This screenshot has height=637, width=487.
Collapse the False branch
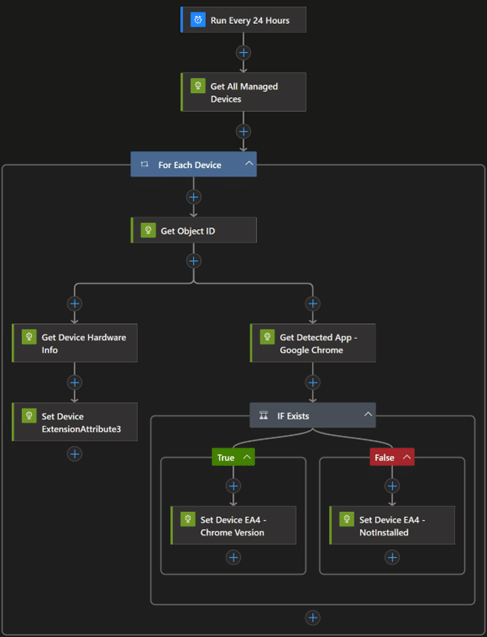406,457
